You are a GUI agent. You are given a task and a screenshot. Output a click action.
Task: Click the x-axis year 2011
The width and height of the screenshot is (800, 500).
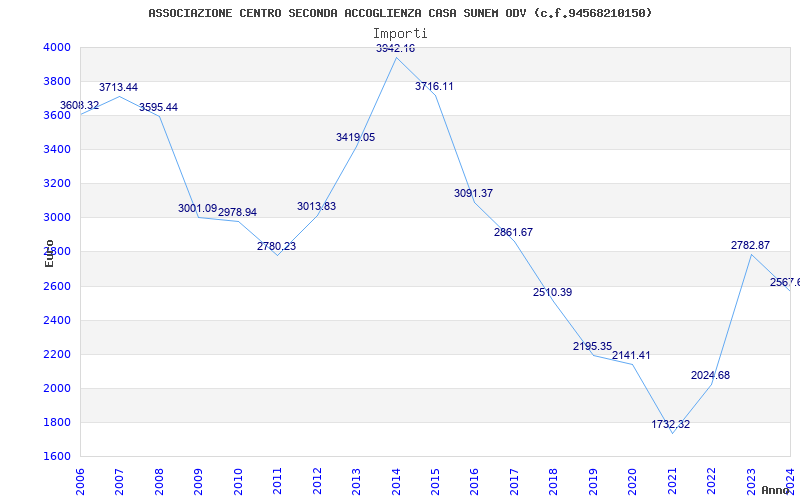277,482
